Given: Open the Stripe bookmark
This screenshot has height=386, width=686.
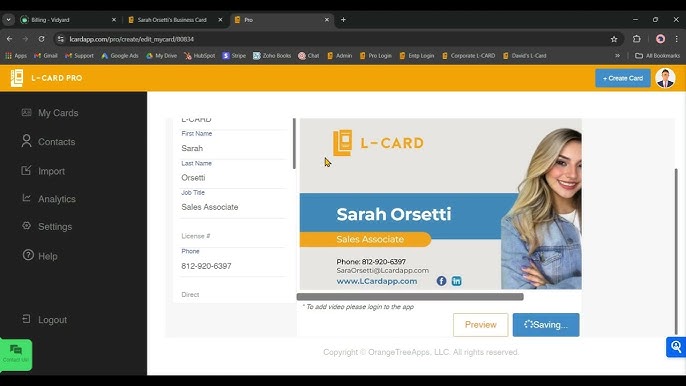Looking at the screenshot, I should (234, 56).
